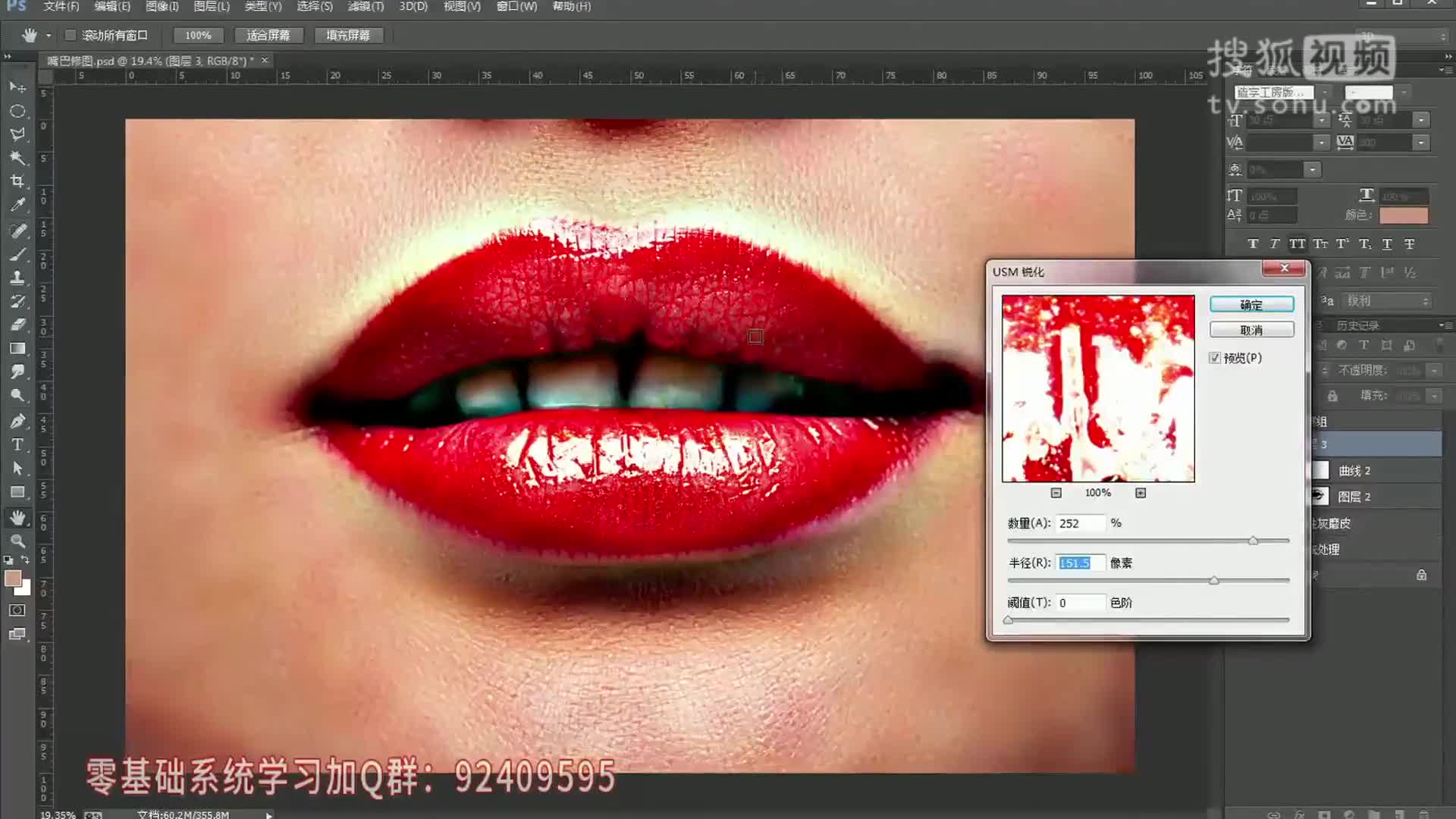Open the 图层(L) menu
Screen dimensions: 1456x819
[212, 6]
